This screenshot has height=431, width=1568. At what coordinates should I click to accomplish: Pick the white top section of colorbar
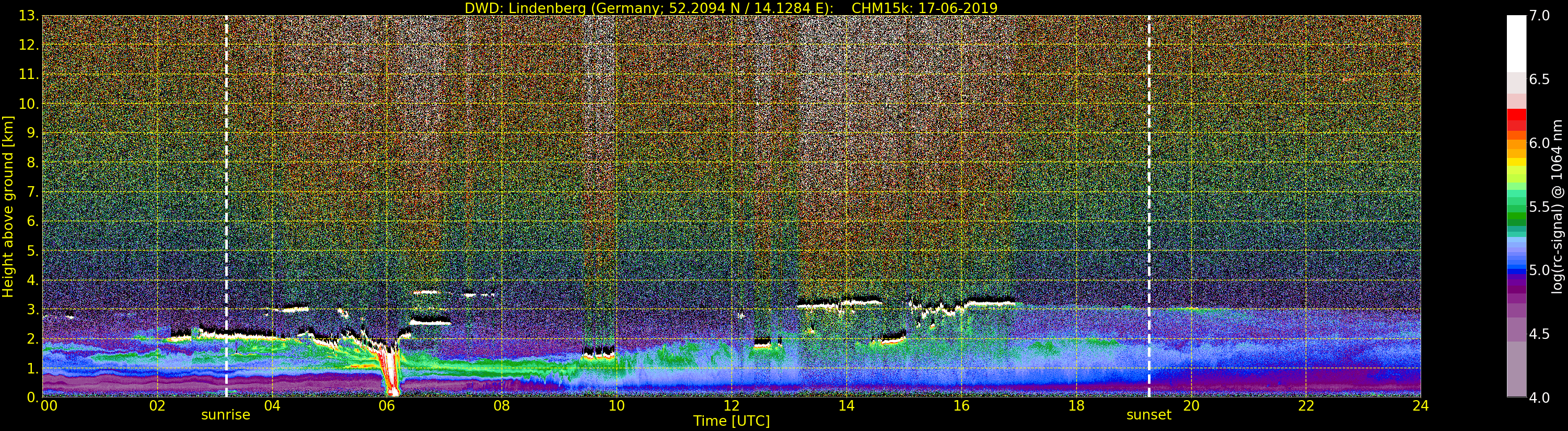1516,43
